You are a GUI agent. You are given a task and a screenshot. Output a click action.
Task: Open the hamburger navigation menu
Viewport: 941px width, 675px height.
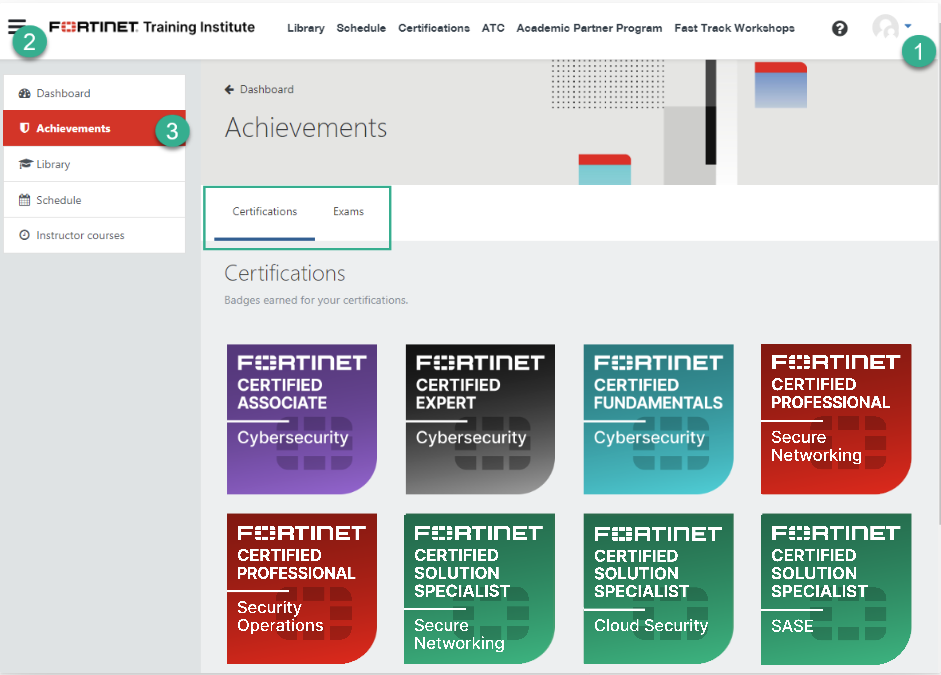coord(17,26)
